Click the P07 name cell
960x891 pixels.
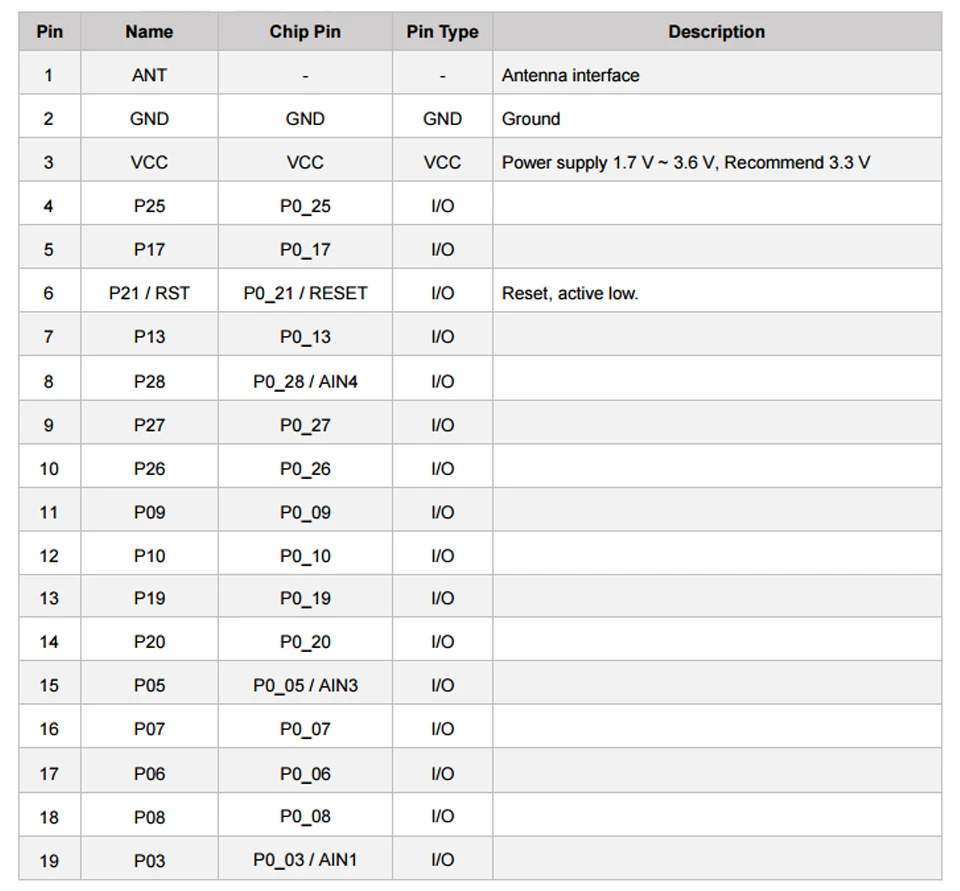[149, 729]
